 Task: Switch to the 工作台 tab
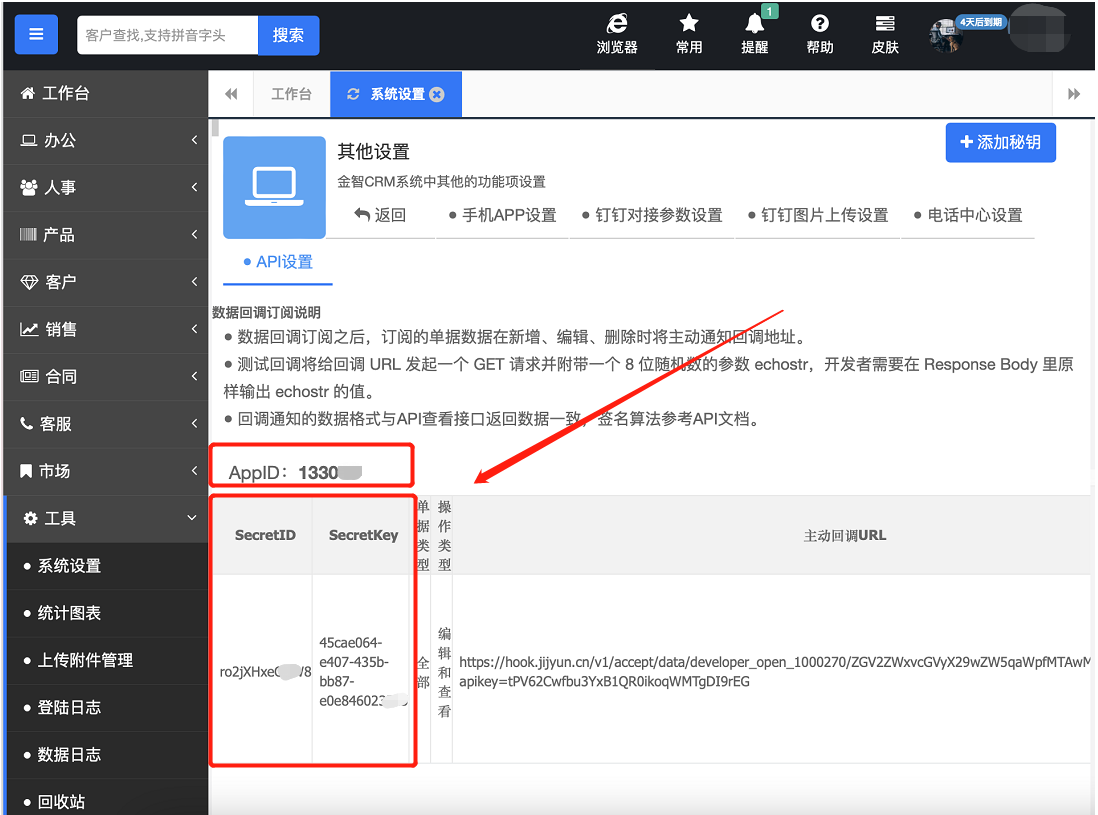pyautogui.click(x=291, y=94)
